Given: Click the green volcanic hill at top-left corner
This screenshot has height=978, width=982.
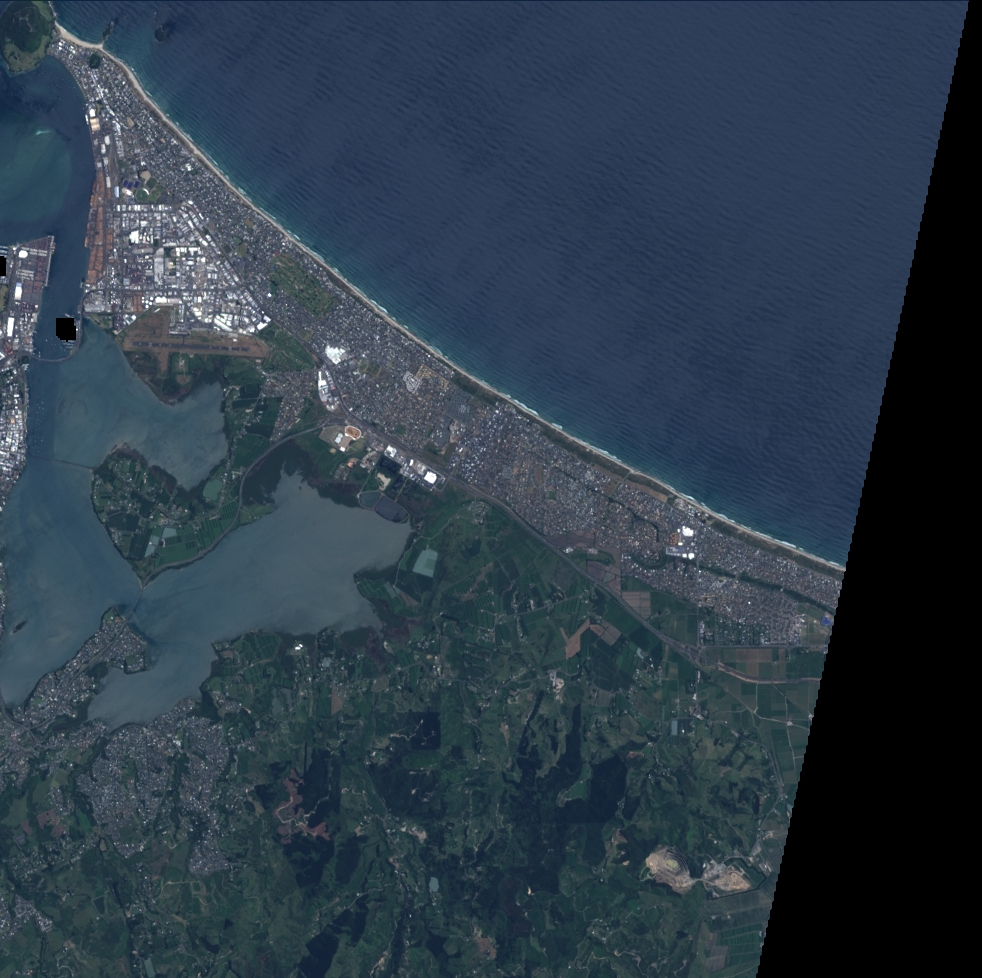Looking at the screenshot, I should (x=27, y=30).
